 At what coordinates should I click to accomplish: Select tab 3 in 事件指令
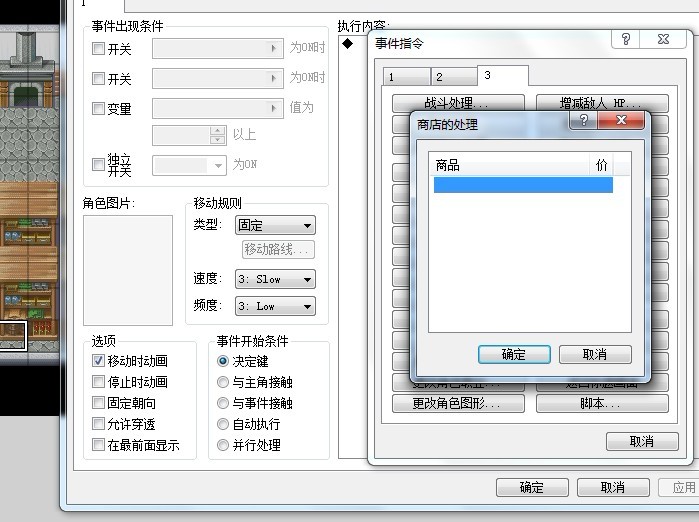(x=503, y=75)
